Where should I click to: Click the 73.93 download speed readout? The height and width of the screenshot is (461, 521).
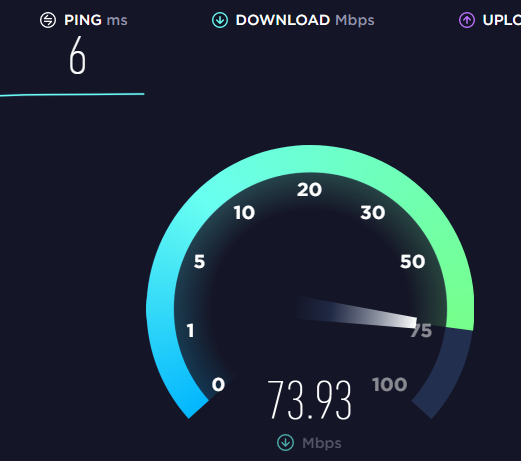310,400
